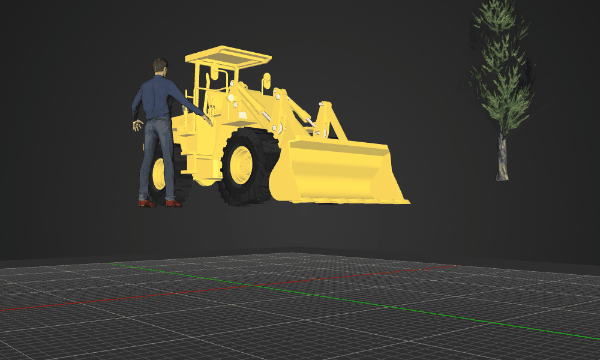Select the loader's rear wheel behind the man
This screenshot has width=600, height=360.
(168, 174)
